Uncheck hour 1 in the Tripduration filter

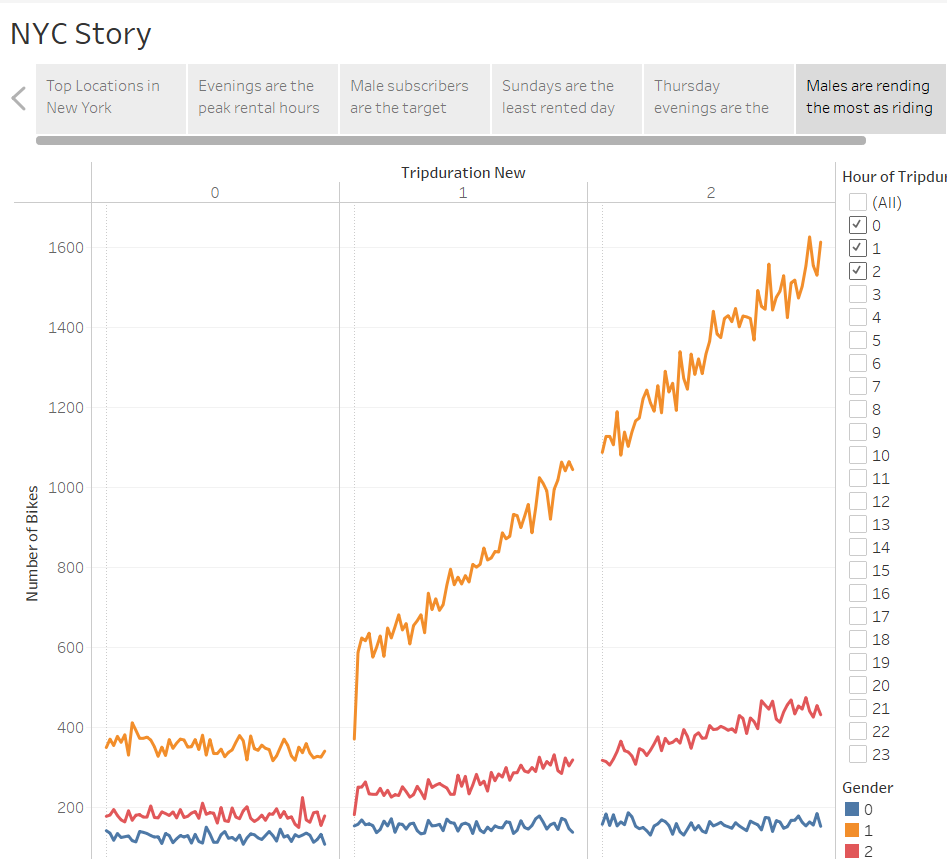(x=857, y=247)
